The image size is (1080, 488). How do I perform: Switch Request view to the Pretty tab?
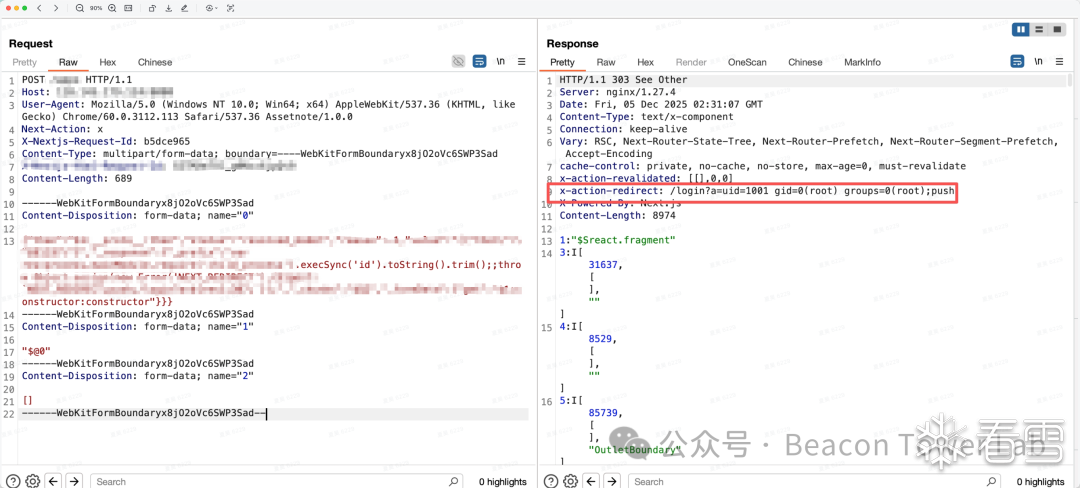pyautogui.click(x=25, y=62)
